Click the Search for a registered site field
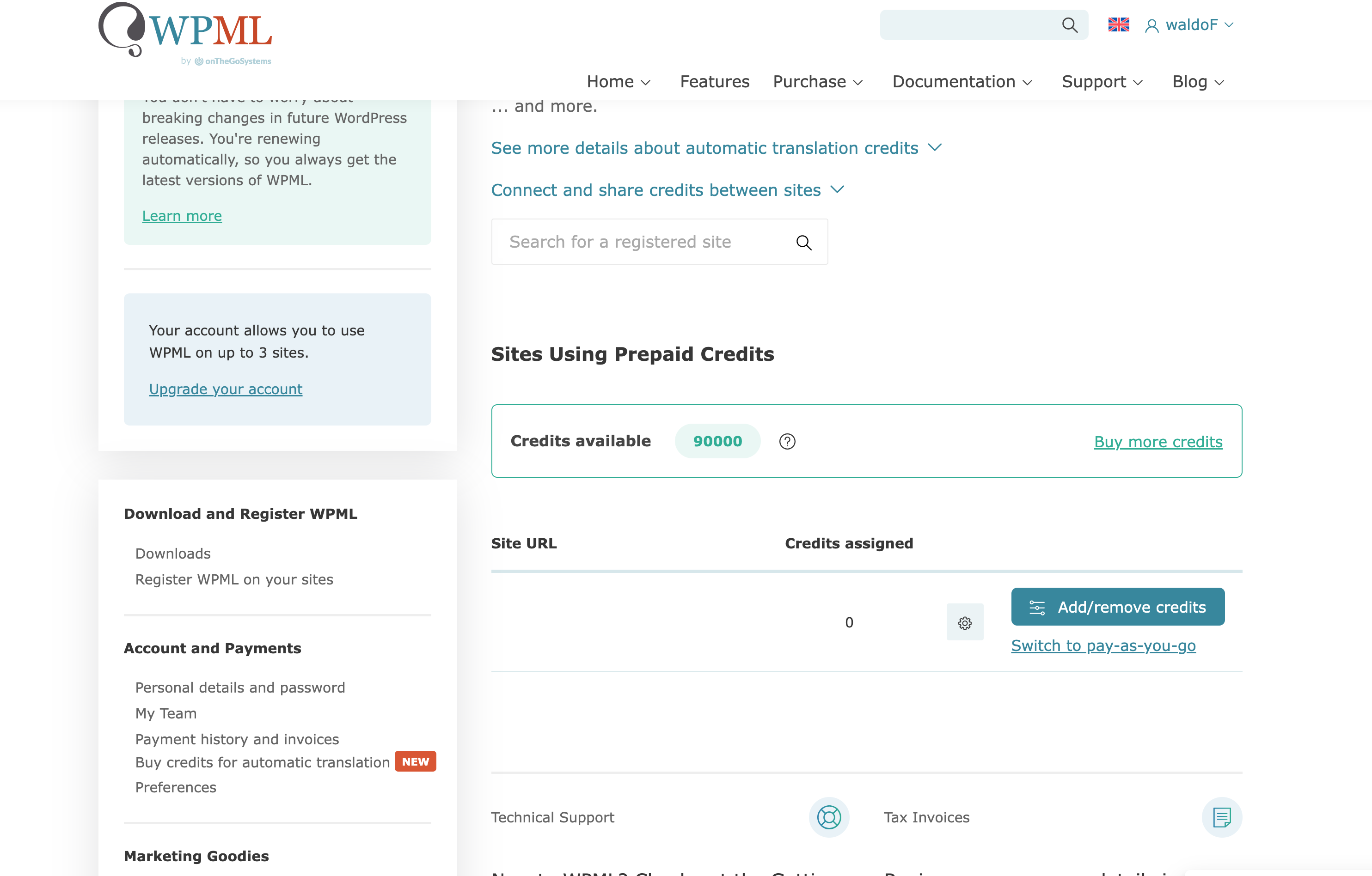Screen dimensions: 1372x876 coord(659,242)
